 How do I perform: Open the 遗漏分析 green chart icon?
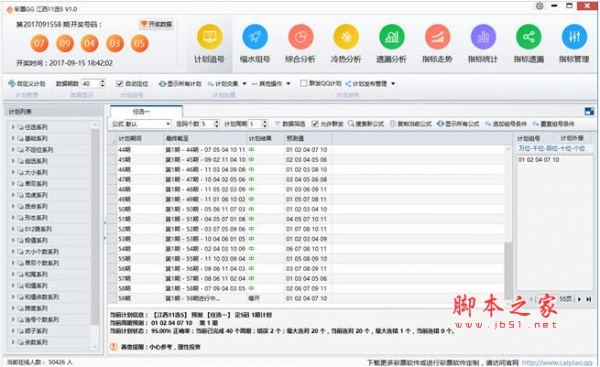click(x=391, y=37)
